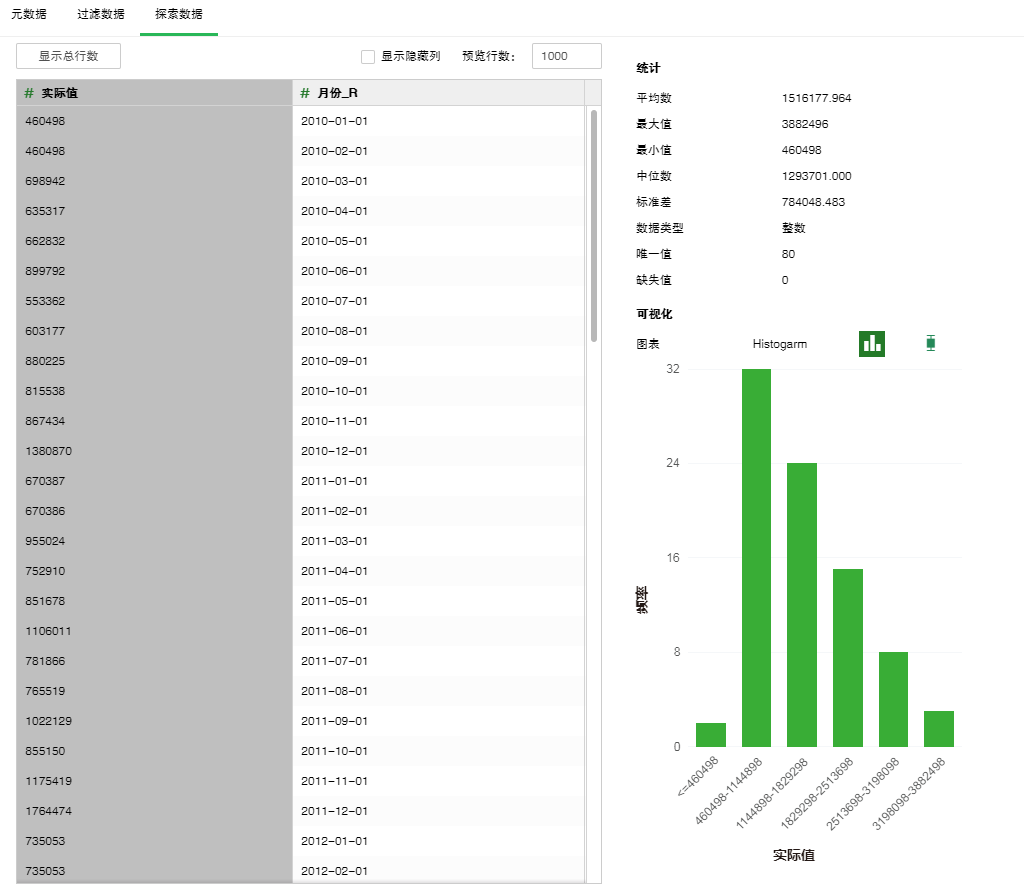Click the histogram bar for 3198098-3882498
Screen dimensions: 1024x891
938,728
